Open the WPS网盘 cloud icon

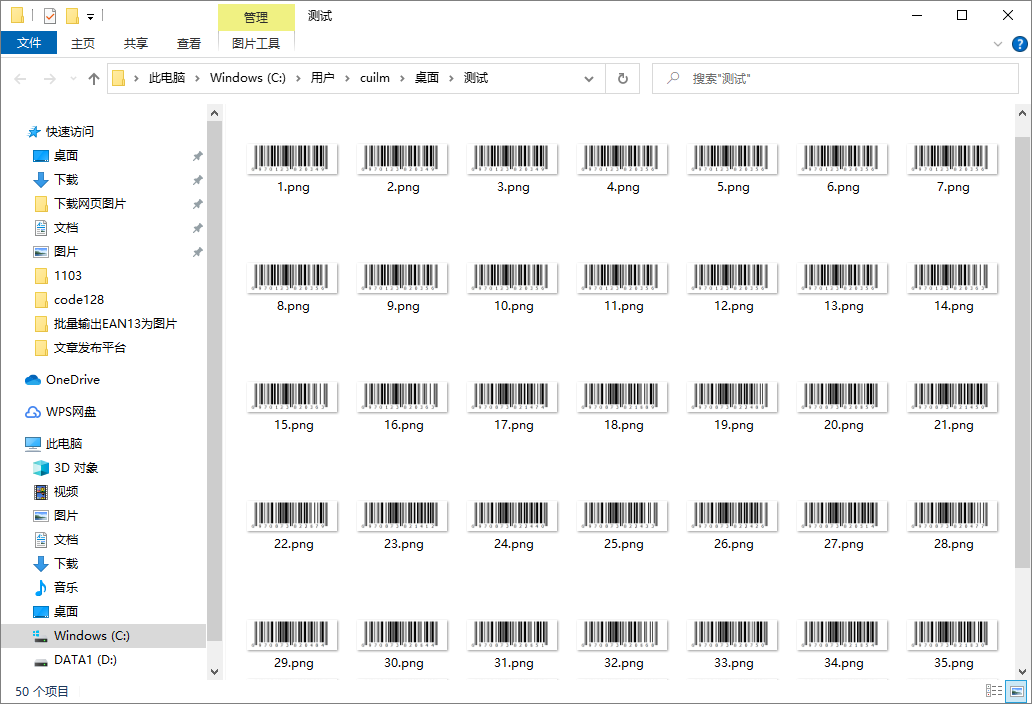coord(33,412)
